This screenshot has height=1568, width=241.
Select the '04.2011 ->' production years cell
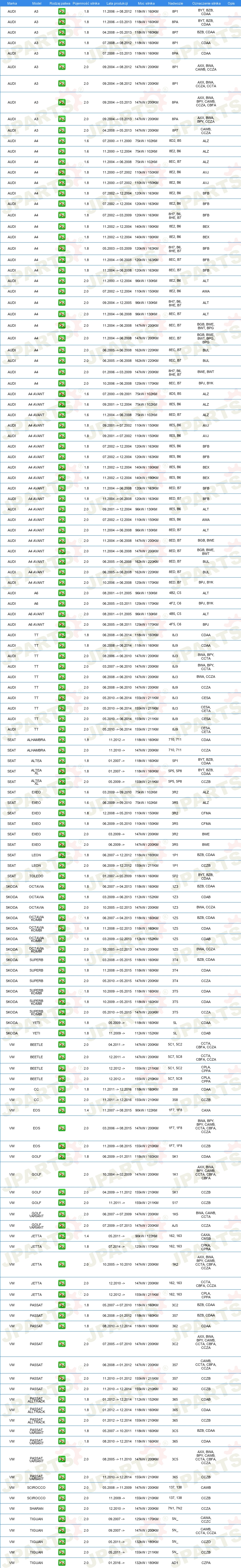click(116, 1045)
